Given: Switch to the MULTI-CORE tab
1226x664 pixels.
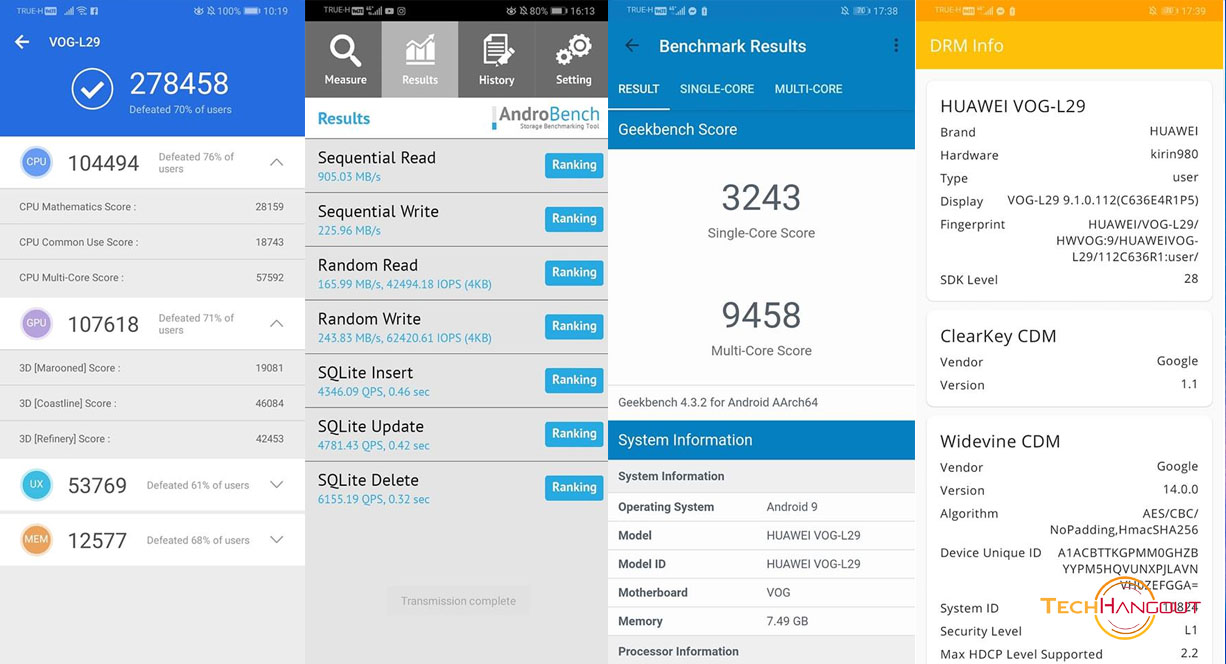Looking at the screenshot, I should click(808, 89).
